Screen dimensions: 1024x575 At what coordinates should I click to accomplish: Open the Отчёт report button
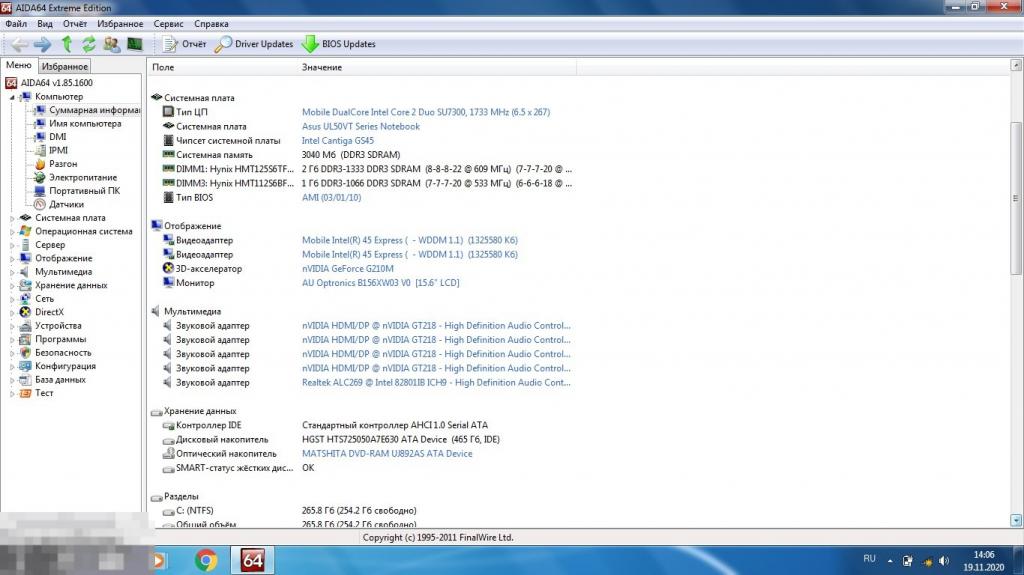(x=184, y=44)
